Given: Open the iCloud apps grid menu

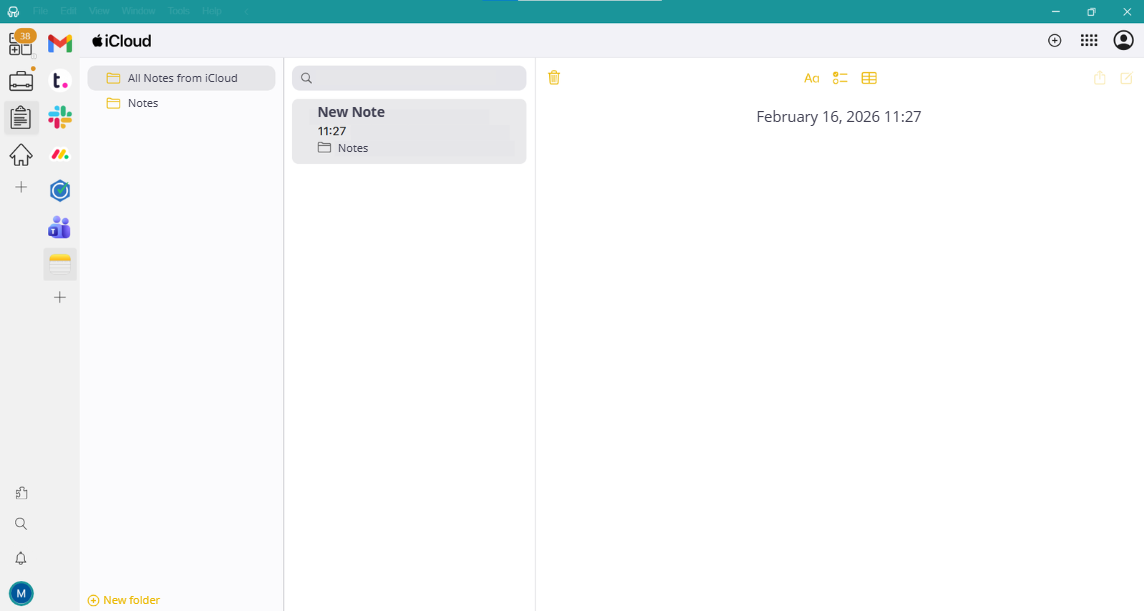Looking at the screenshot, I should click(1089, 40).
